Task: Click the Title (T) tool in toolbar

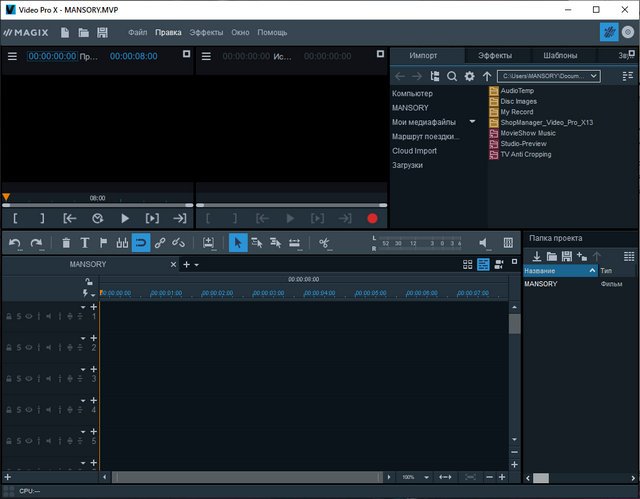Action: (x=84, y=242)
